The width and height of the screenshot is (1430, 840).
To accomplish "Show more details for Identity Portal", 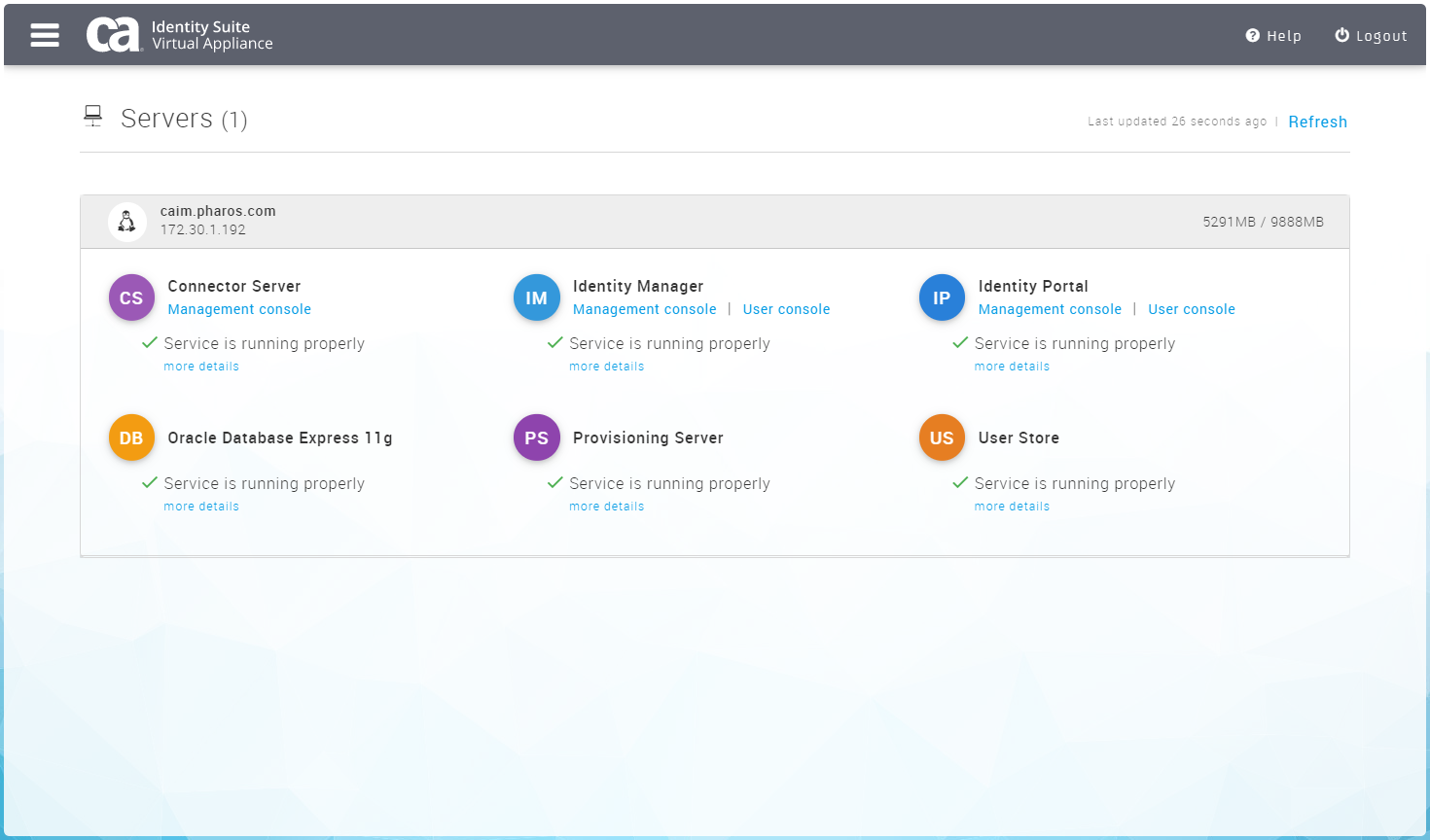I will [x=1012, y=367].
